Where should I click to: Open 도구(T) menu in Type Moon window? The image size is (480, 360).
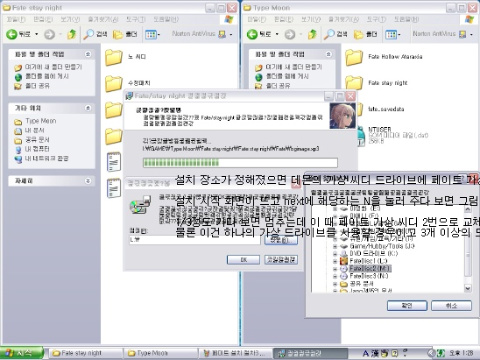[x=376, y=19]
